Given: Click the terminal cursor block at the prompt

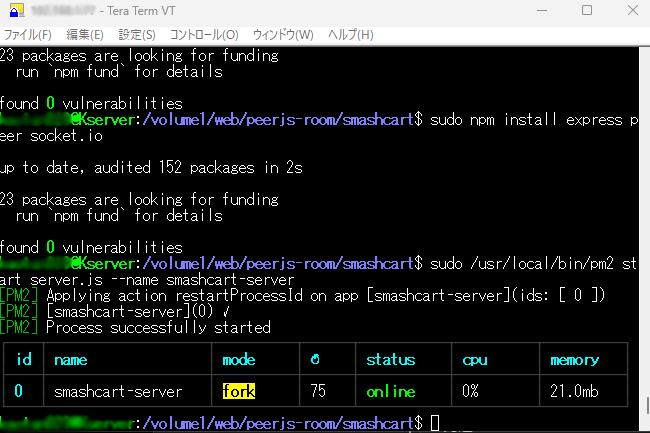Looking at the screenshot, I should coord(435,424).
